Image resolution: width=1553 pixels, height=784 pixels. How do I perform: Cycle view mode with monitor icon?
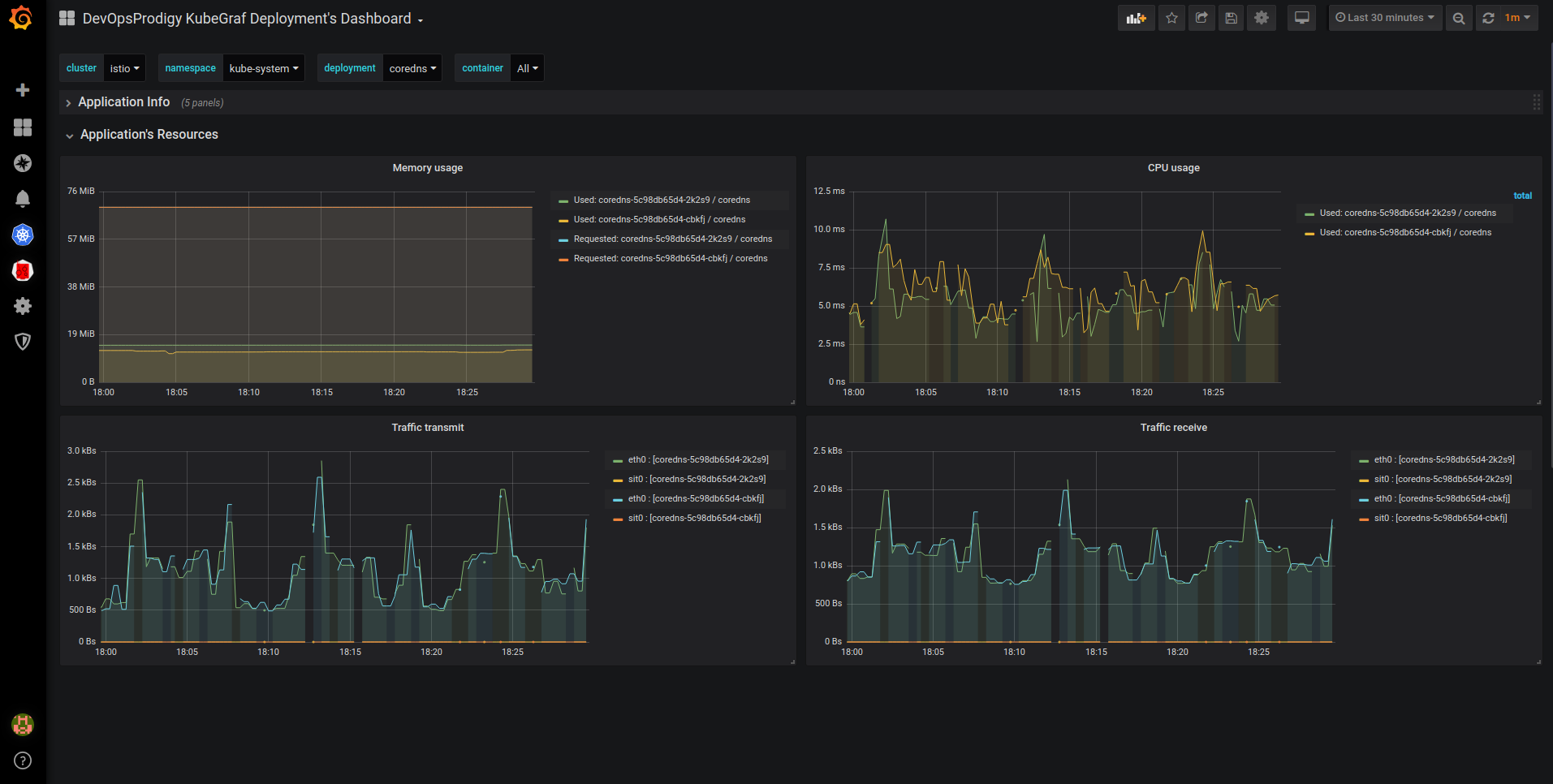[1302, 18]
